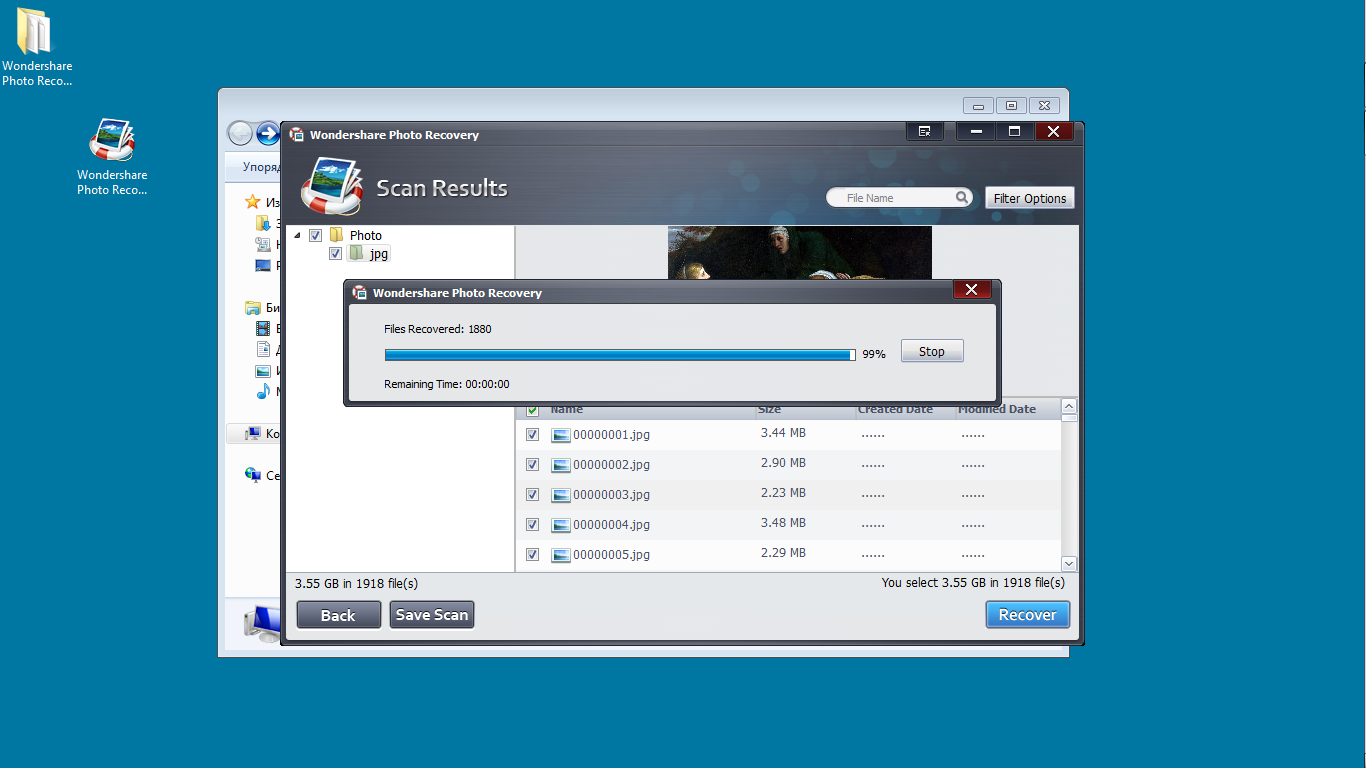Open the Downloads folder icon in Explorer sidebar

[263, 223]
